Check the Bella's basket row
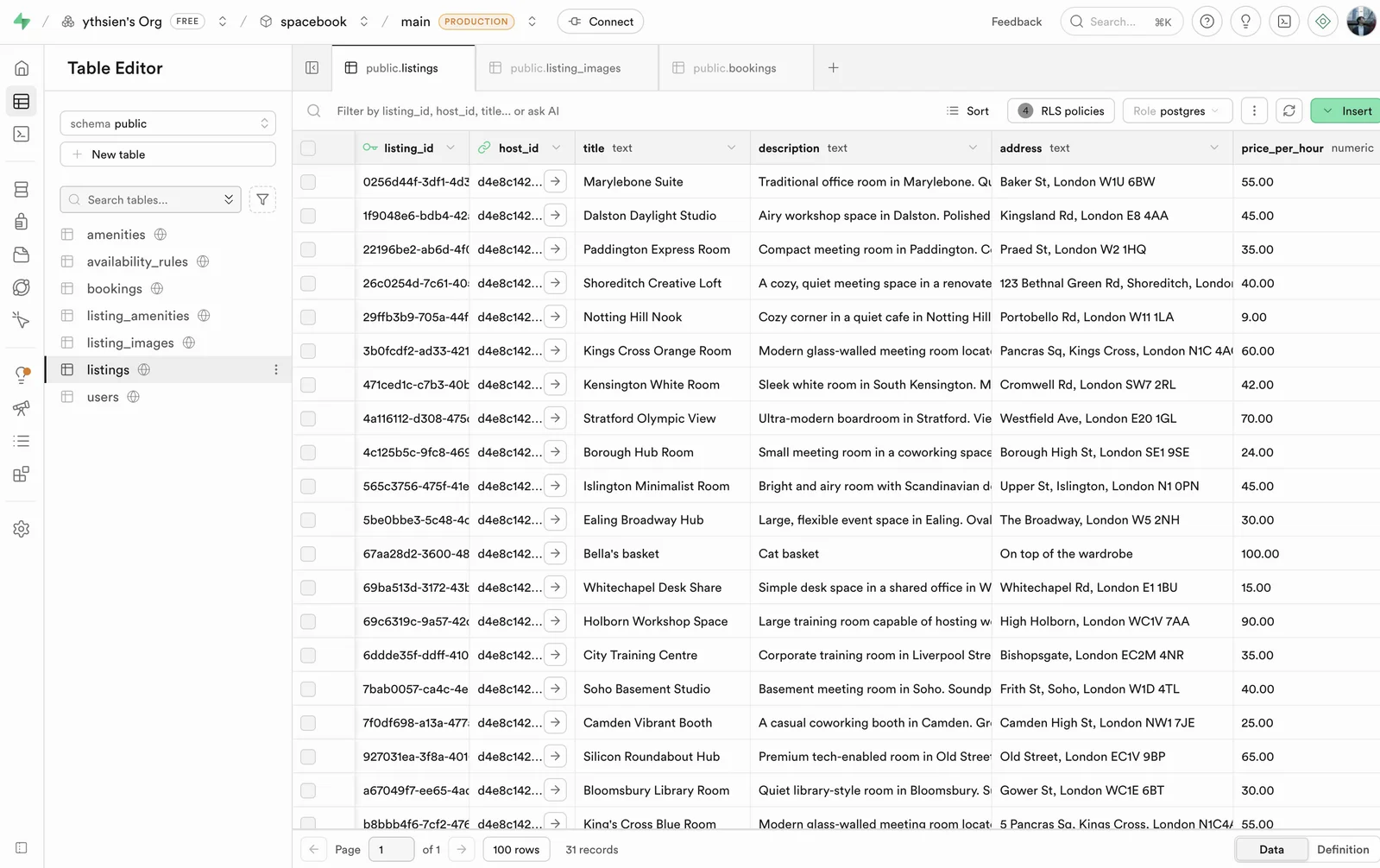The width and height of the screenshot is (1380, 868). (x=308, y=554)
